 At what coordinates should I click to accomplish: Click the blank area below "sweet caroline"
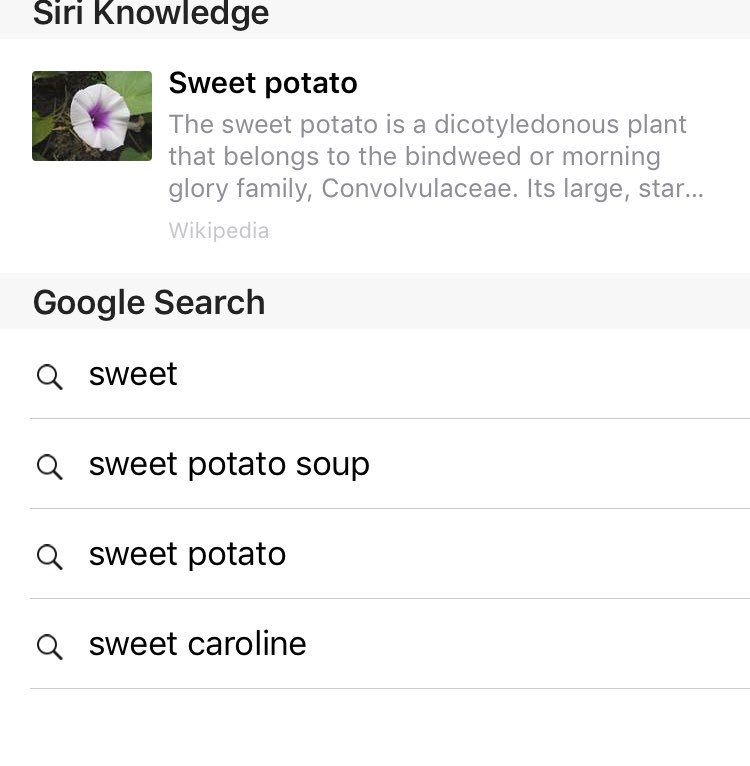click(375, 728)
